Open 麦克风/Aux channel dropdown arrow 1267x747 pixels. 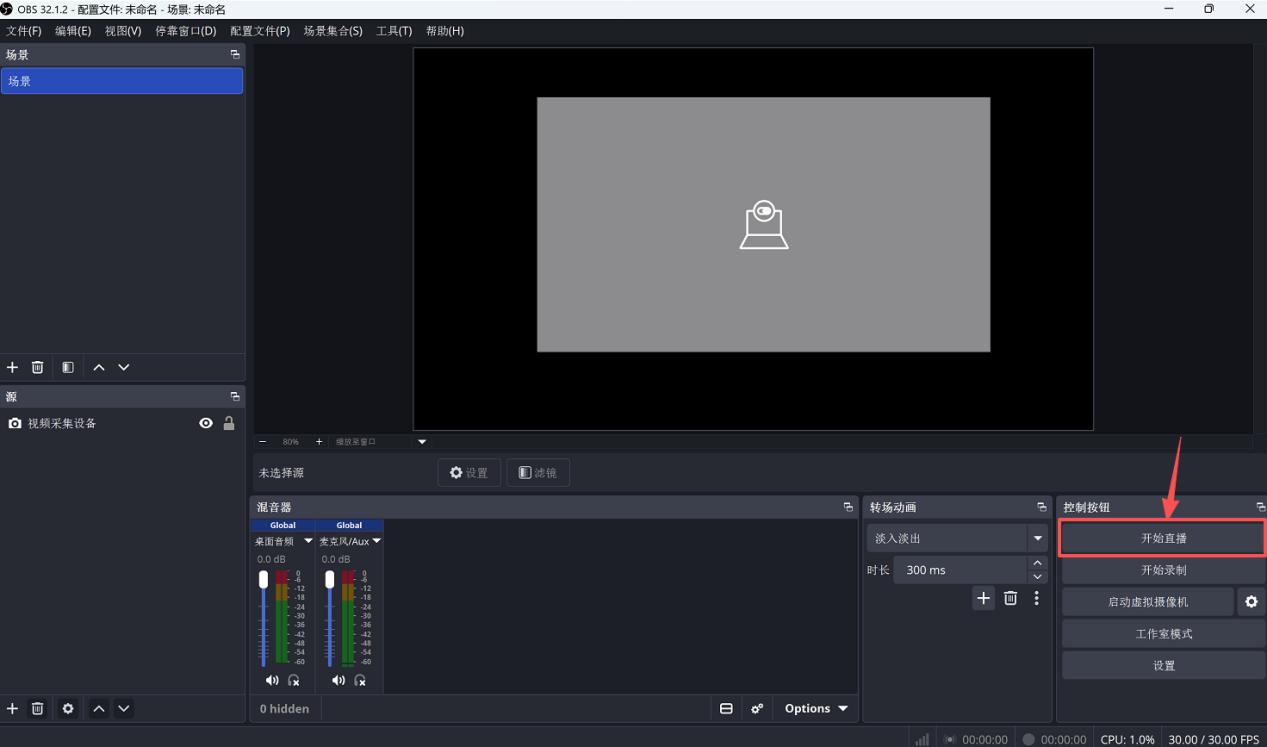pos(376,541)
